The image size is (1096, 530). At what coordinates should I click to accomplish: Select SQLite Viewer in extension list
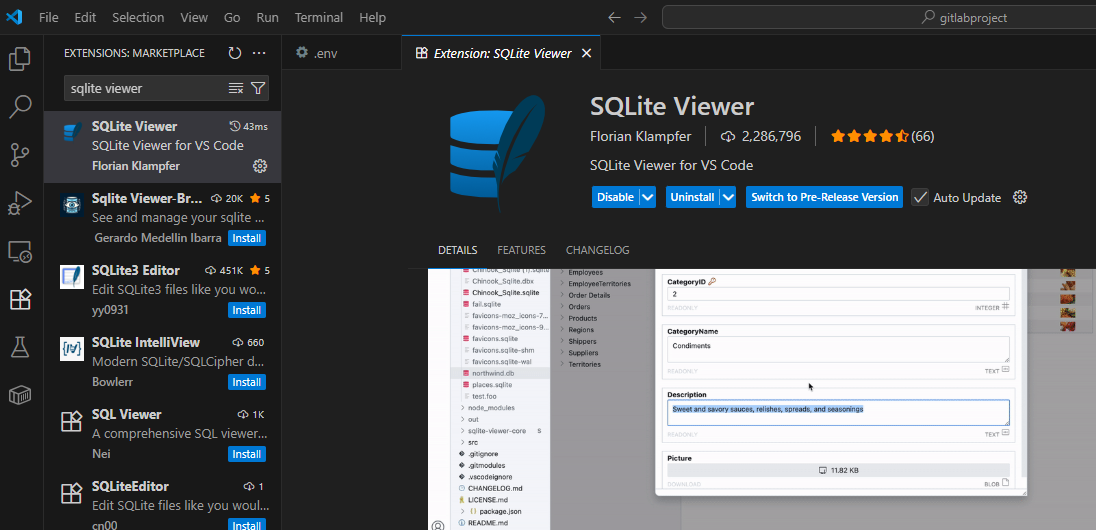pos(162,146)
